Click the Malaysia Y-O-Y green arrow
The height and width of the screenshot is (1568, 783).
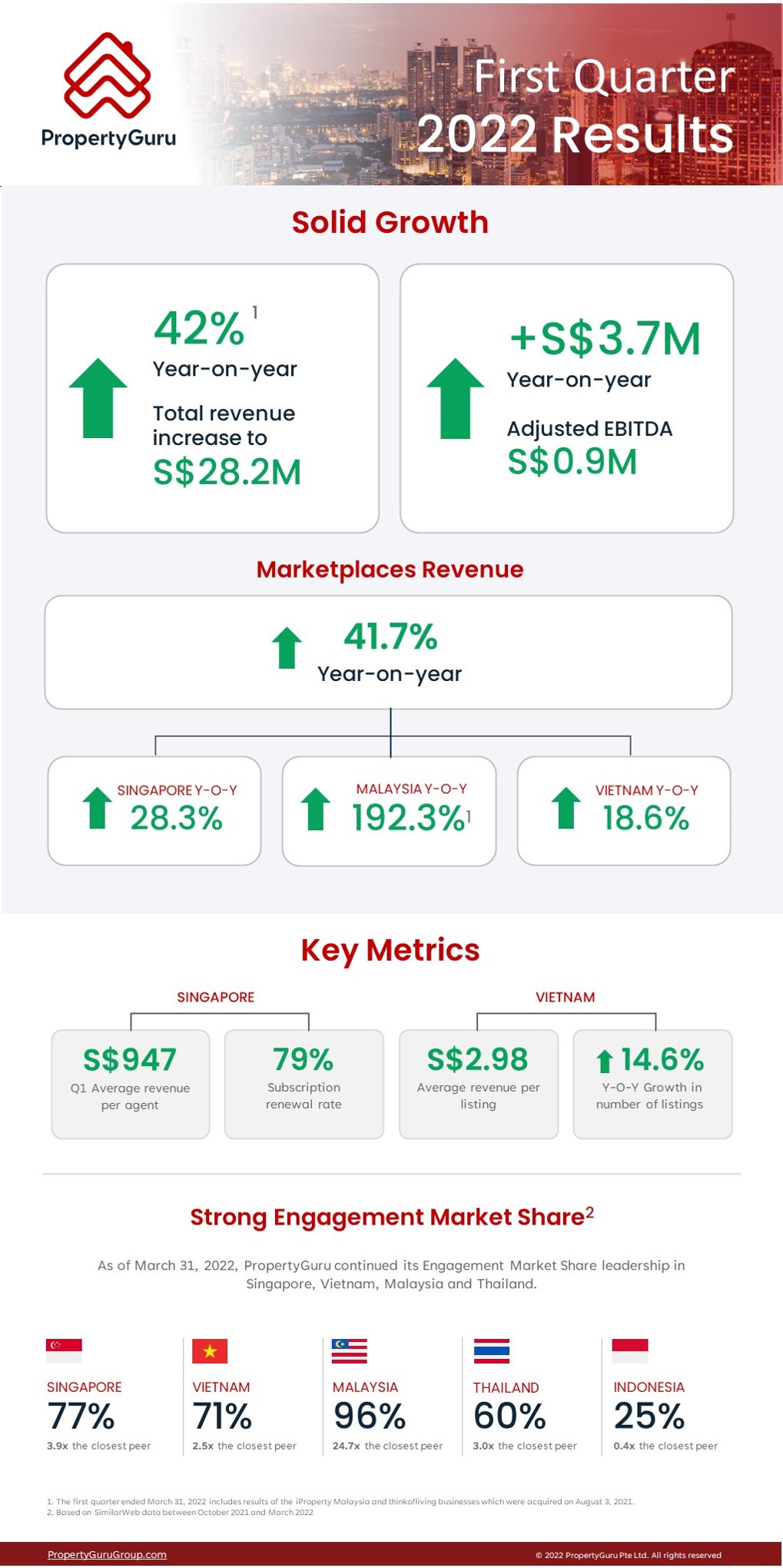(x=315, y=809)
